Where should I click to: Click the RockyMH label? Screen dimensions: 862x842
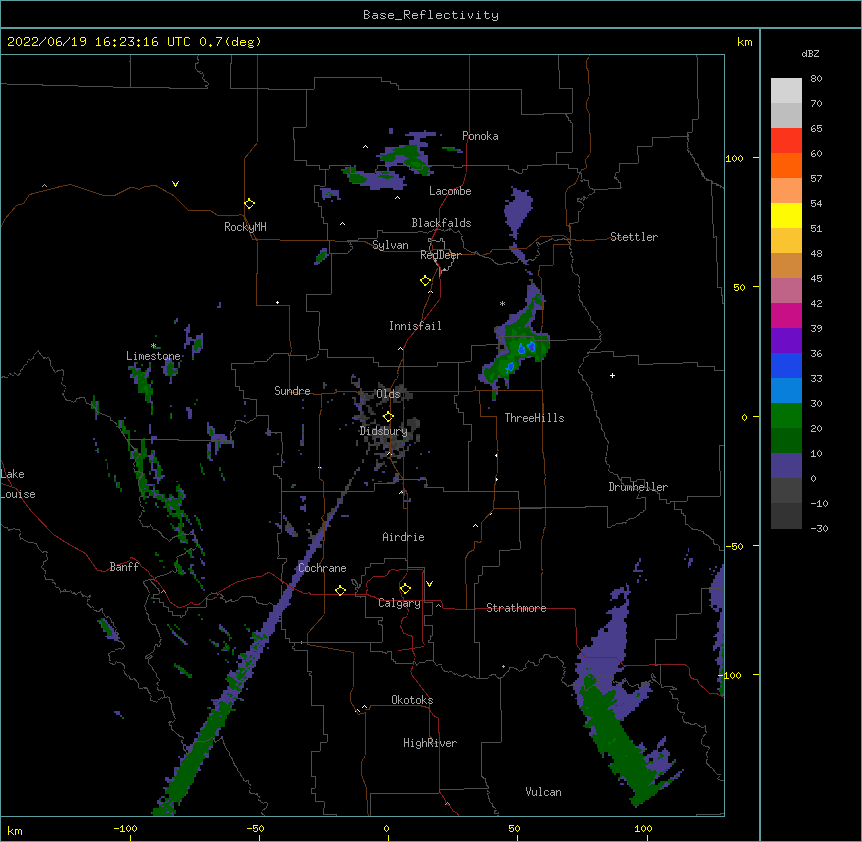[245, 227]
